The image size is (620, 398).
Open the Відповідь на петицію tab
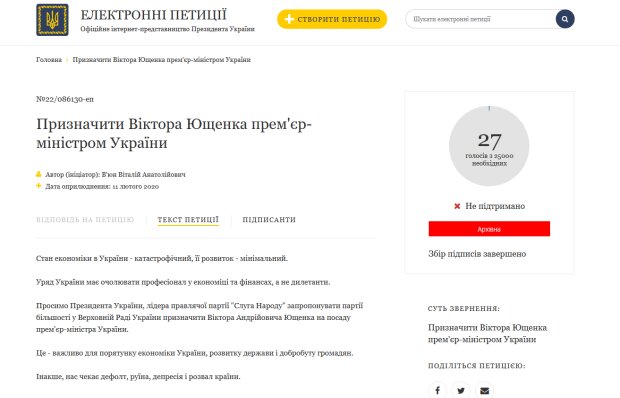tap(85, 220)
